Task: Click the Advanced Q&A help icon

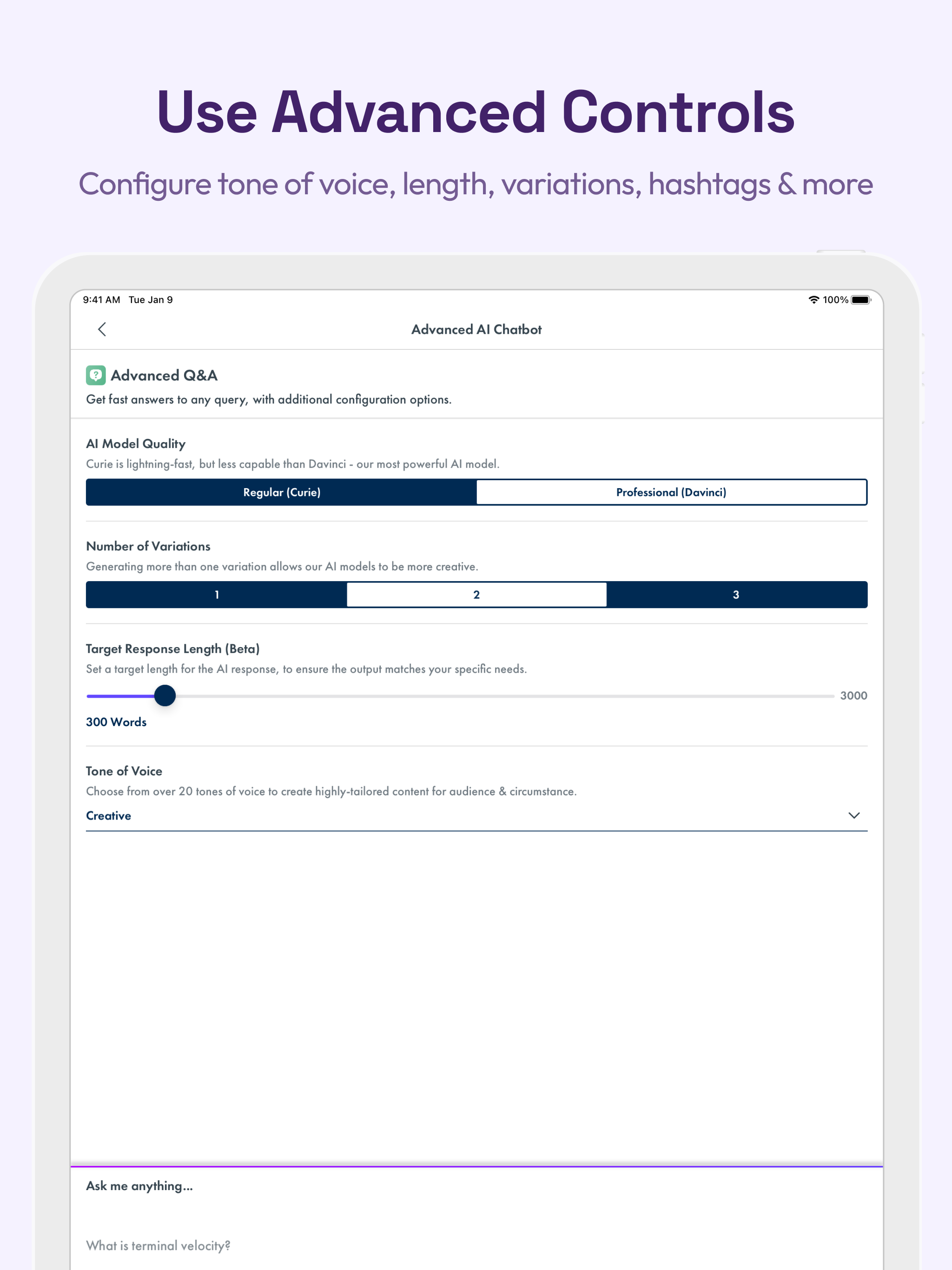Action: (96, 375)
